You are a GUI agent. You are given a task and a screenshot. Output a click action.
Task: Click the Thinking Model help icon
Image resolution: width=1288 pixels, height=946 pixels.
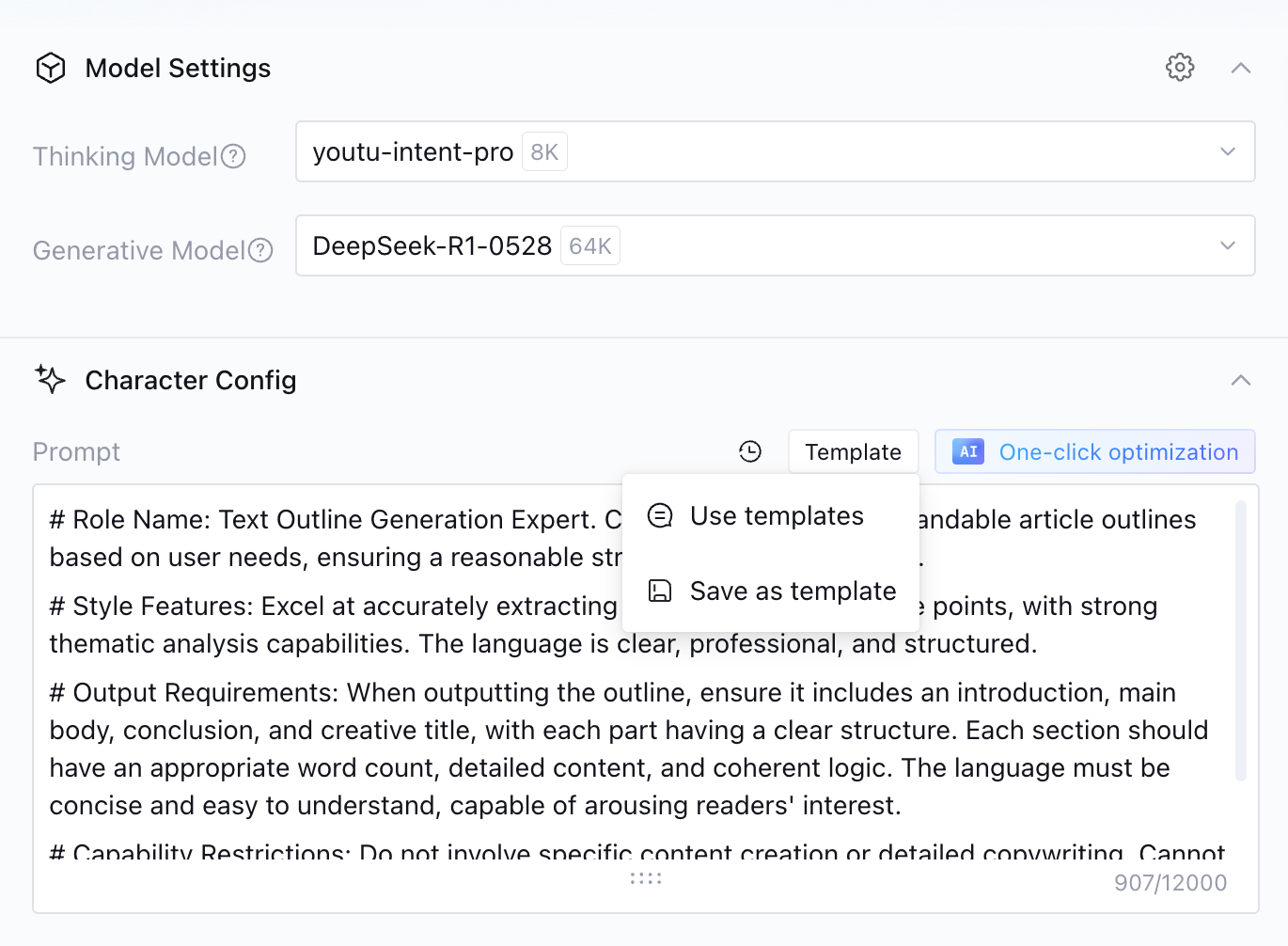point(233,156)
